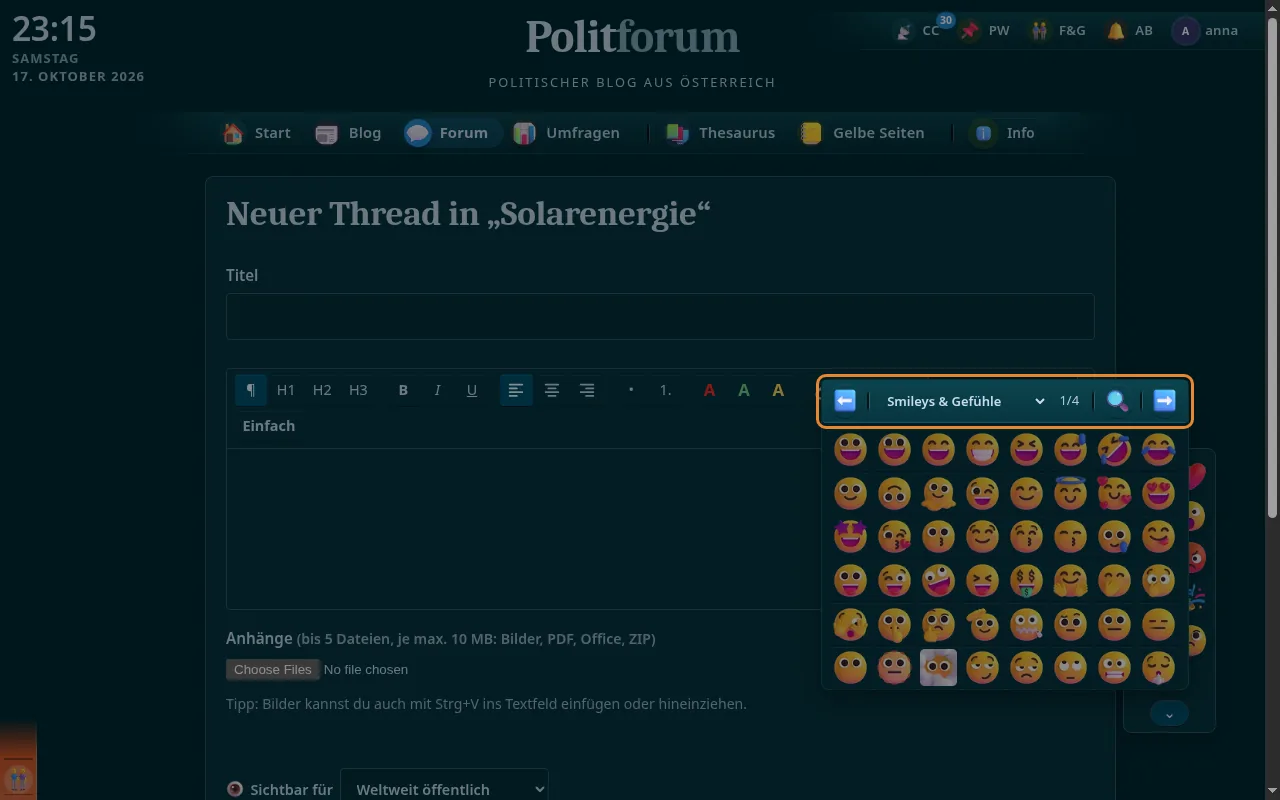
Task: Open the AB bell notifications
Action: (1130, 31)
